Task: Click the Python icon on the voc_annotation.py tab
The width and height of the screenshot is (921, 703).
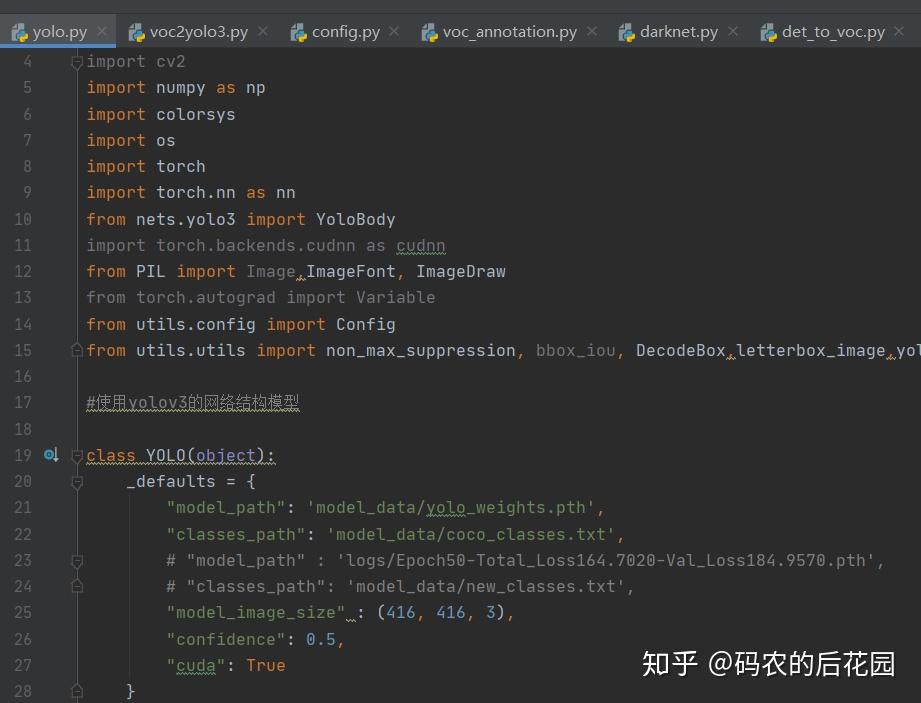Action: (430, 31)
